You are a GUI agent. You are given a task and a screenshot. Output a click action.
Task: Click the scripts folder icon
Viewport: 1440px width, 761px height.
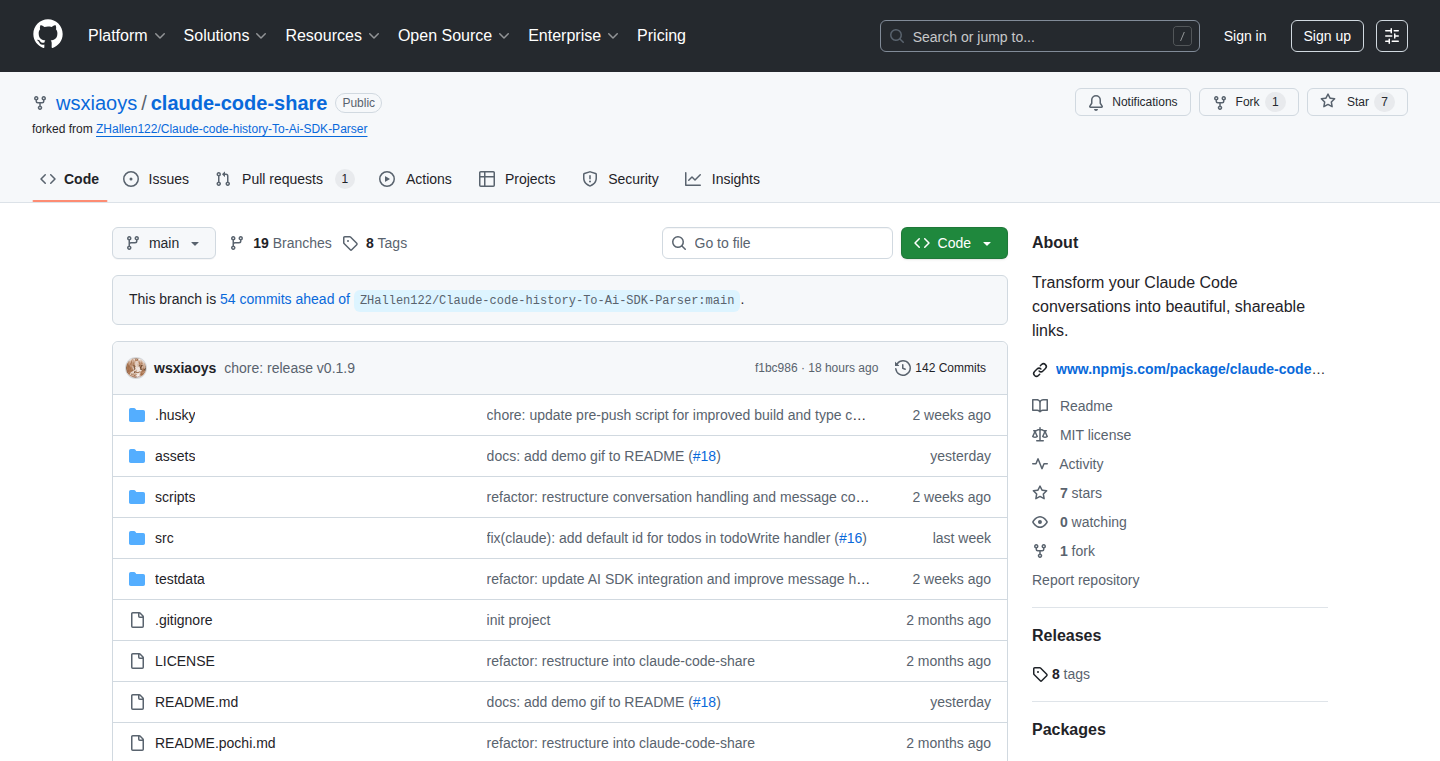pyautogui.click(x=137, y=497)
